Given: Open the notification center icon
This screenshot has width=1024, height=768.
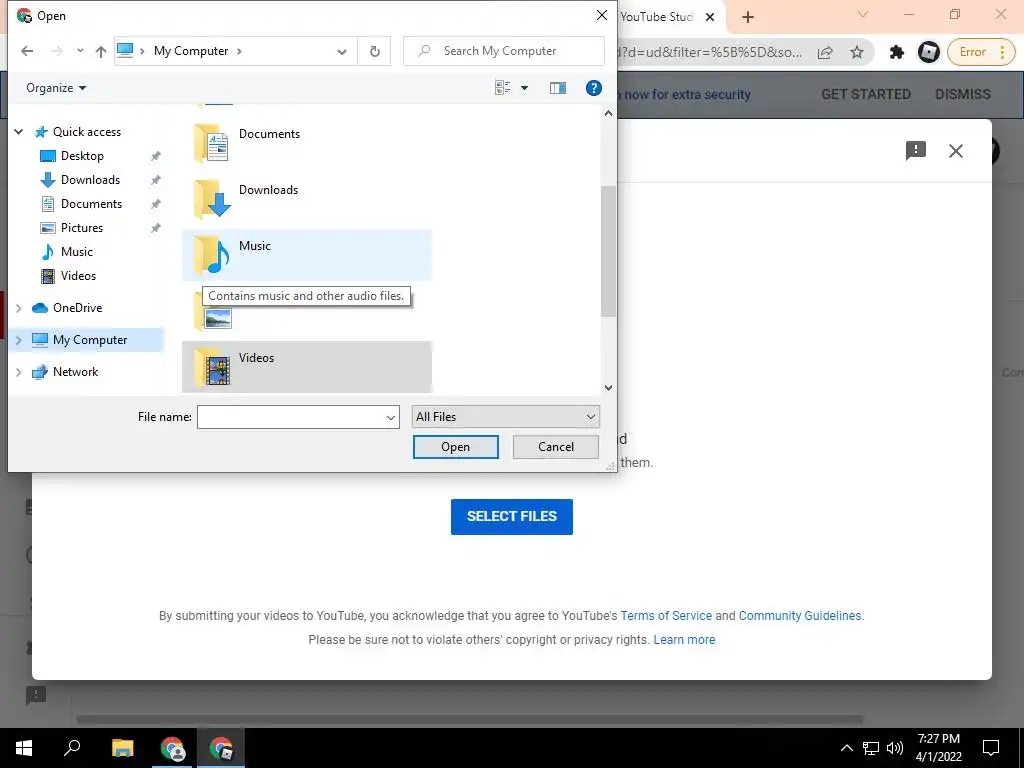Looking at the screenshot, I should click(x=991, y=748).
